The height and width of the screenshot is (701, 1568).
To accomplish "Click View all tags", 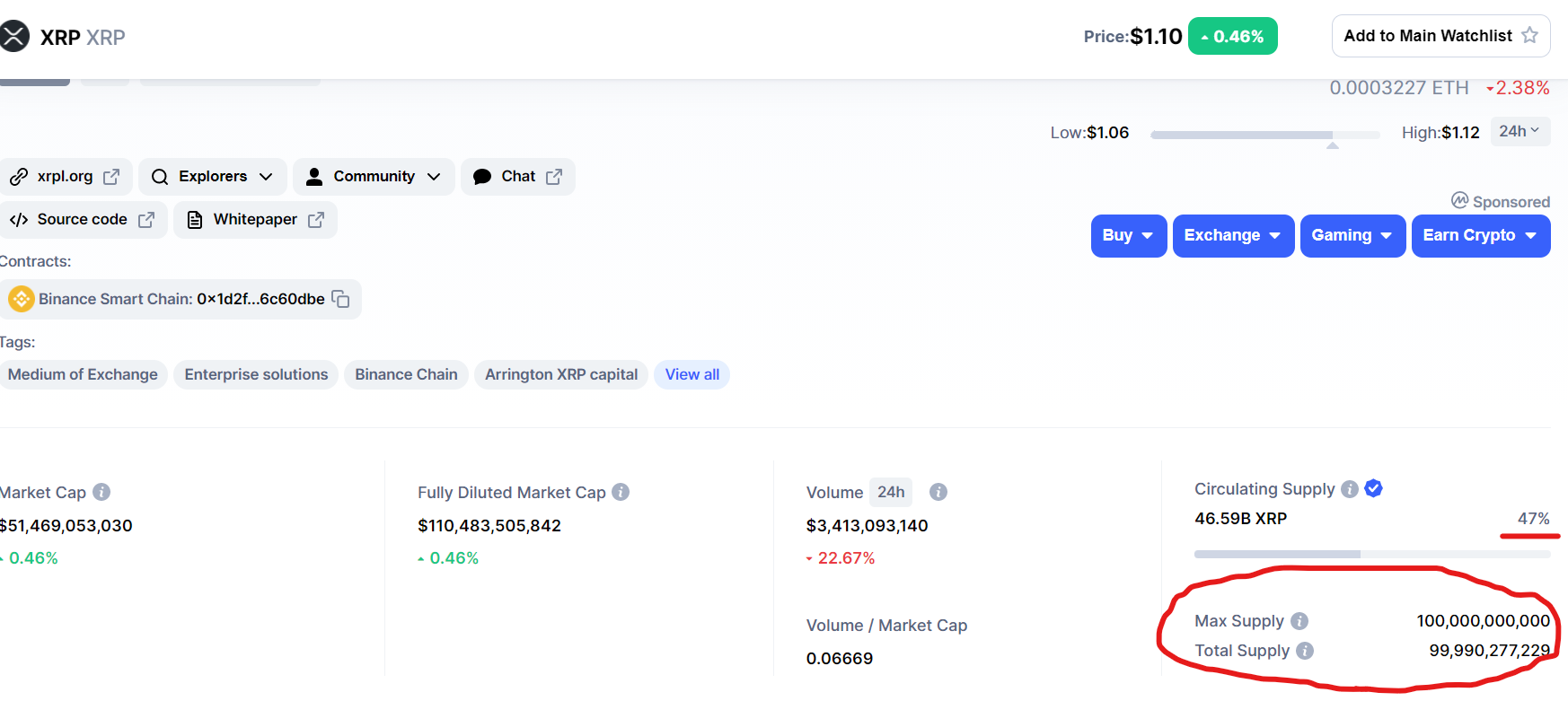I will point(692,374).
